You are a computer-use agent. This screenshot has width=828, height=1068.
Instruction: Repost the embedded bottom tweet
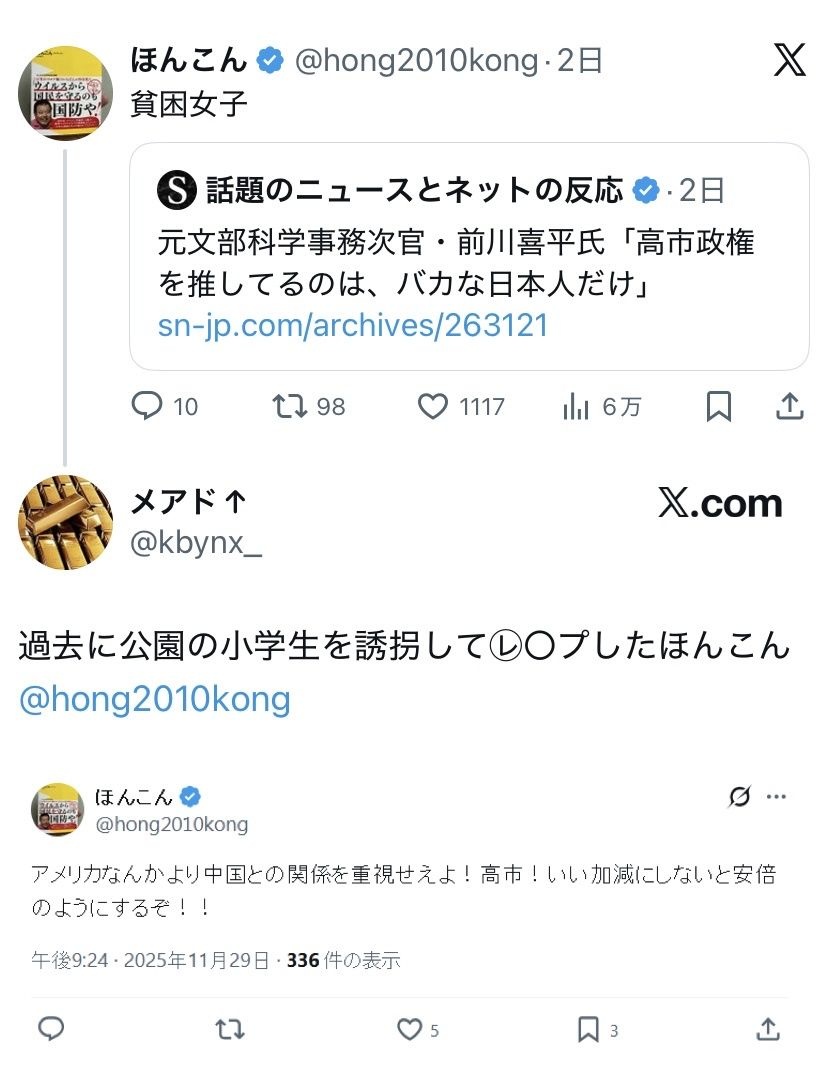point(230,1029)
